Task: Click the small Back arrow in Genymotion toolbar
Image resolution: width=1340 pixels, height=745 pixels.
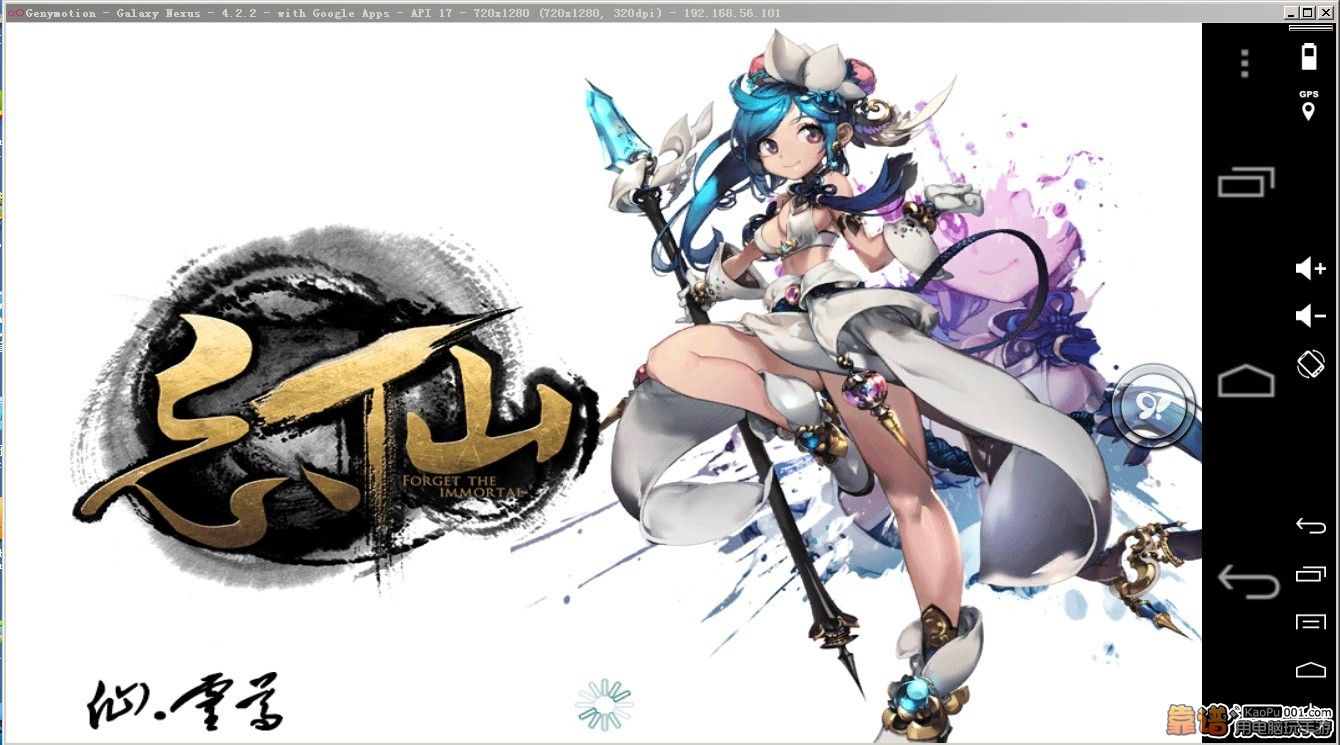Action: tap(1310, 525)
